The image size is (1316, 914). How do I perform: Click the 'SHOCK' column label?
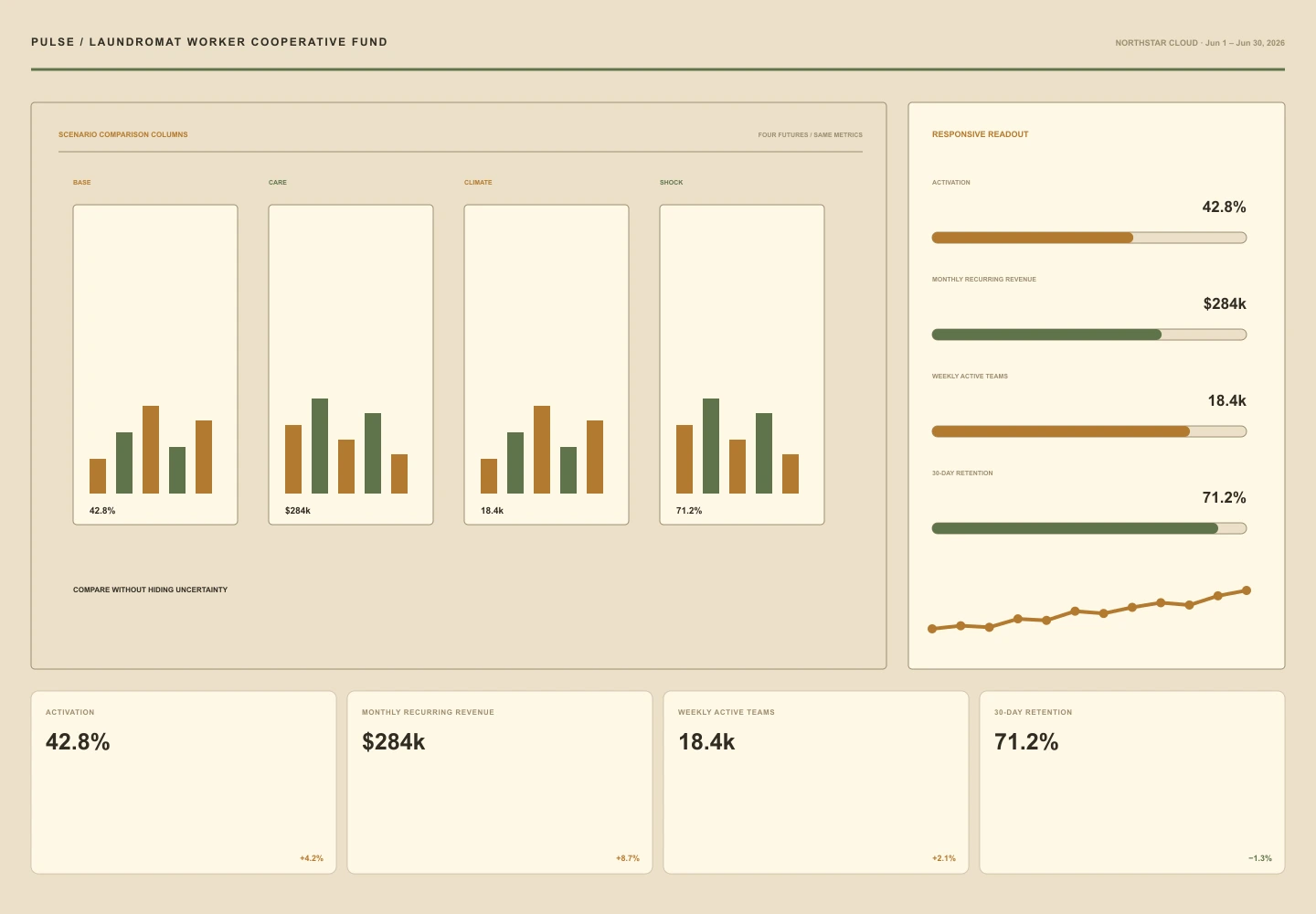(x=672, y=183)
